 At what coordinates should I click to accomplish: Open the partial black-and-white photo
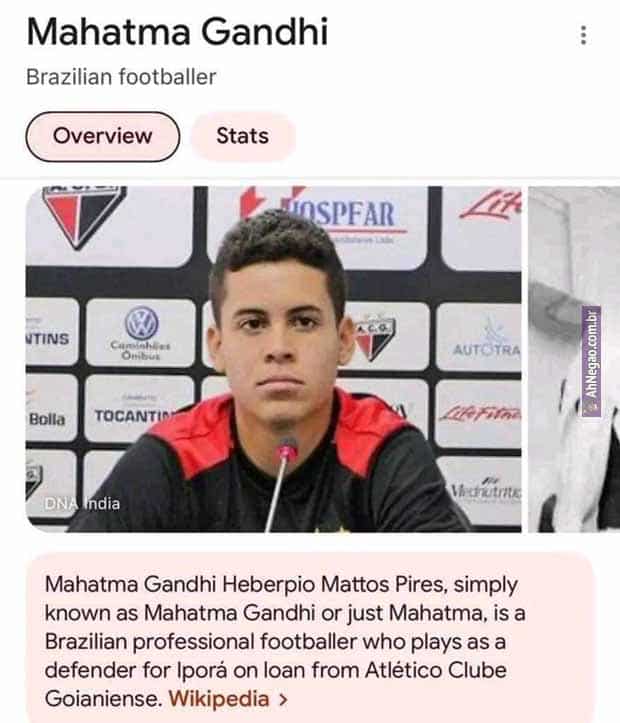tap(573, 359)
